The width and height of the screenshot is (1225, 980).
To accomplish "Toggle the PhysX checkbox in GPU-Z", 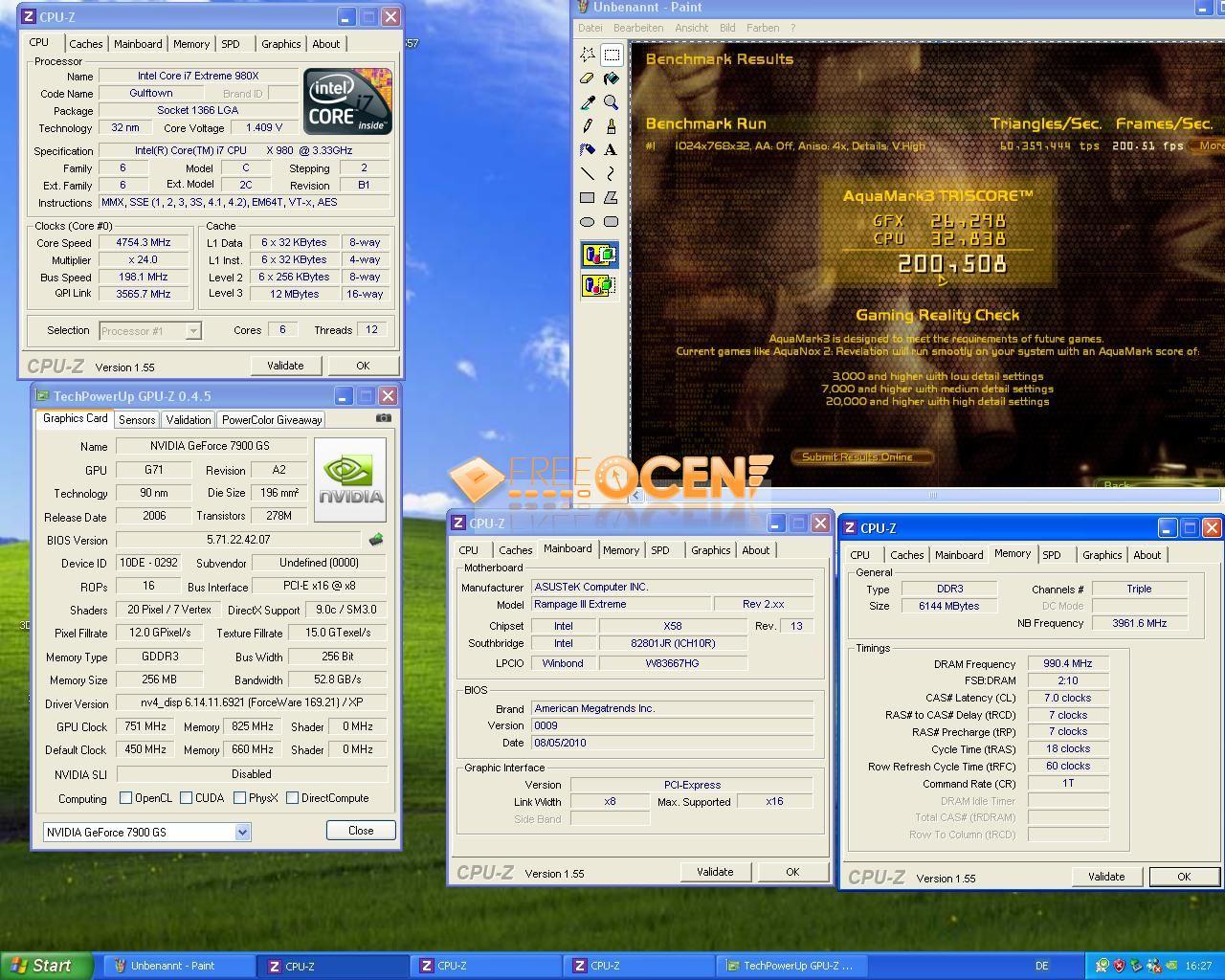I will 239,798.
